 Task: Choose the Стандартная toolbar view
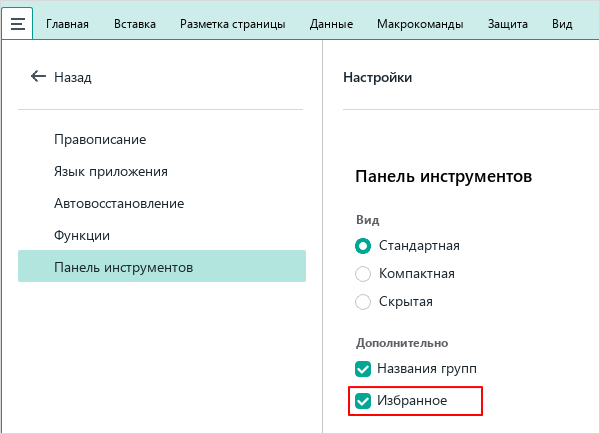tap(363, 245)
